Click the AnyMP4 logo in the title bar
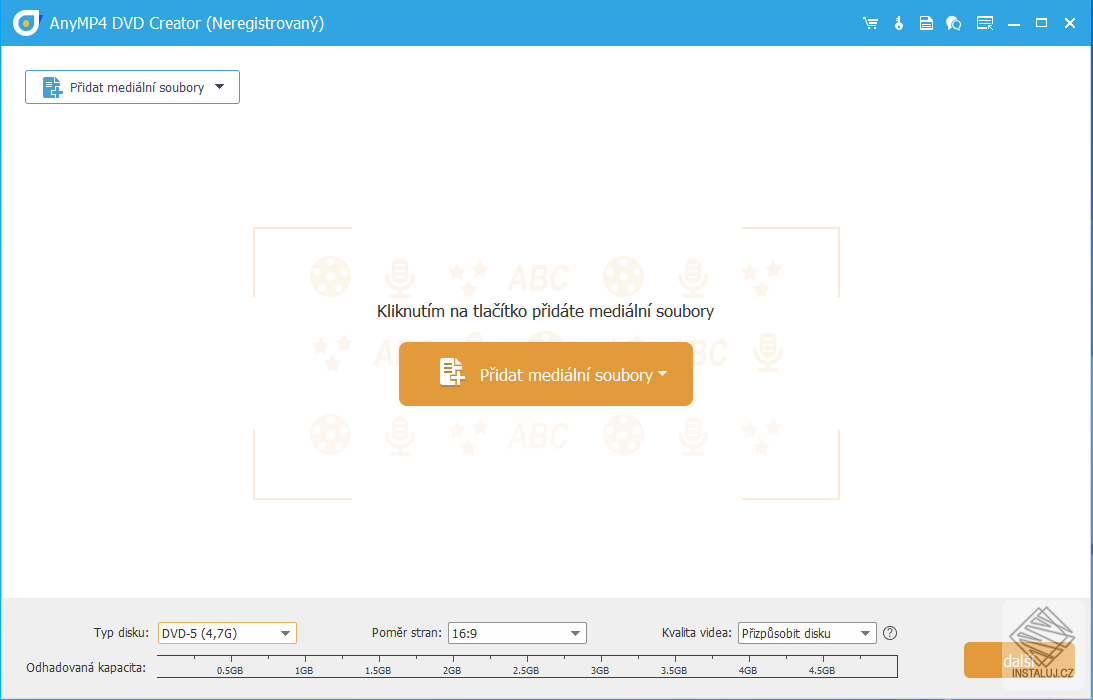 point(25,22)
